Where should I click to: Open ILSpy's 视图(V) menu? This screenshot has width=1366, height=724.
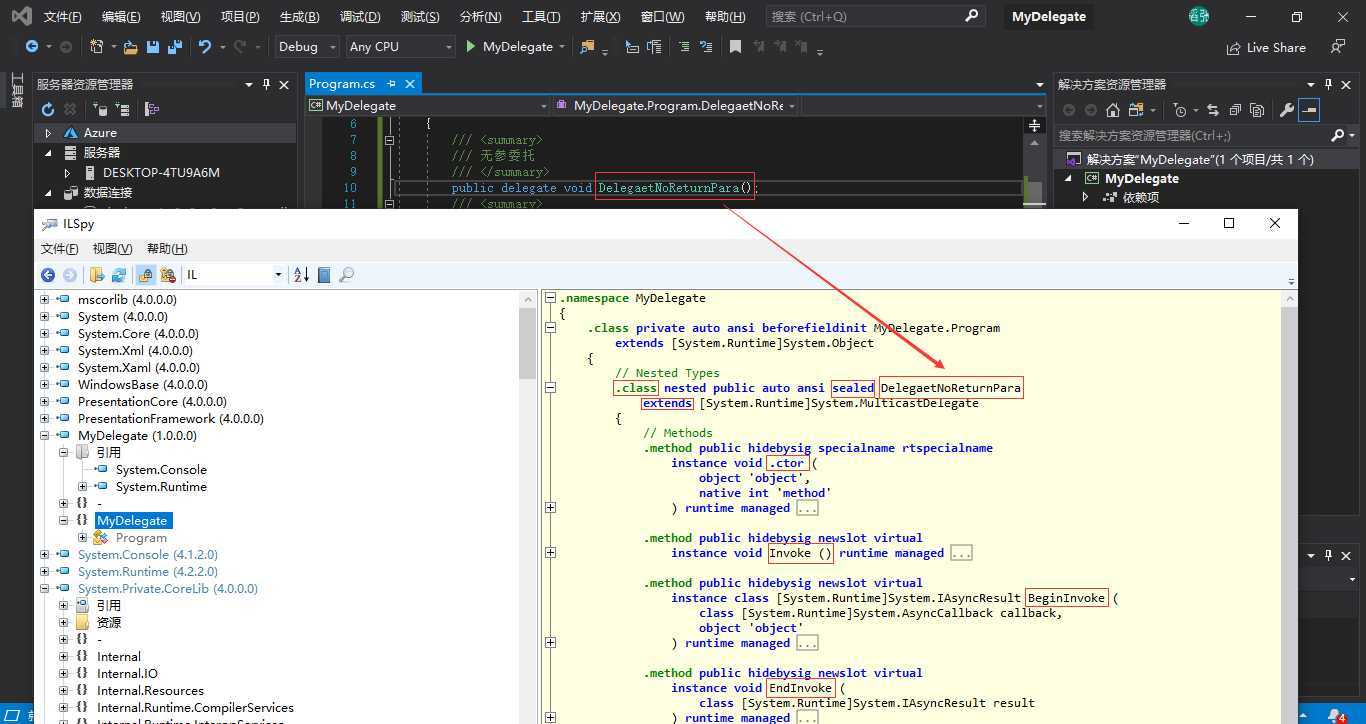pyautogui.click(x=112, y=249)
